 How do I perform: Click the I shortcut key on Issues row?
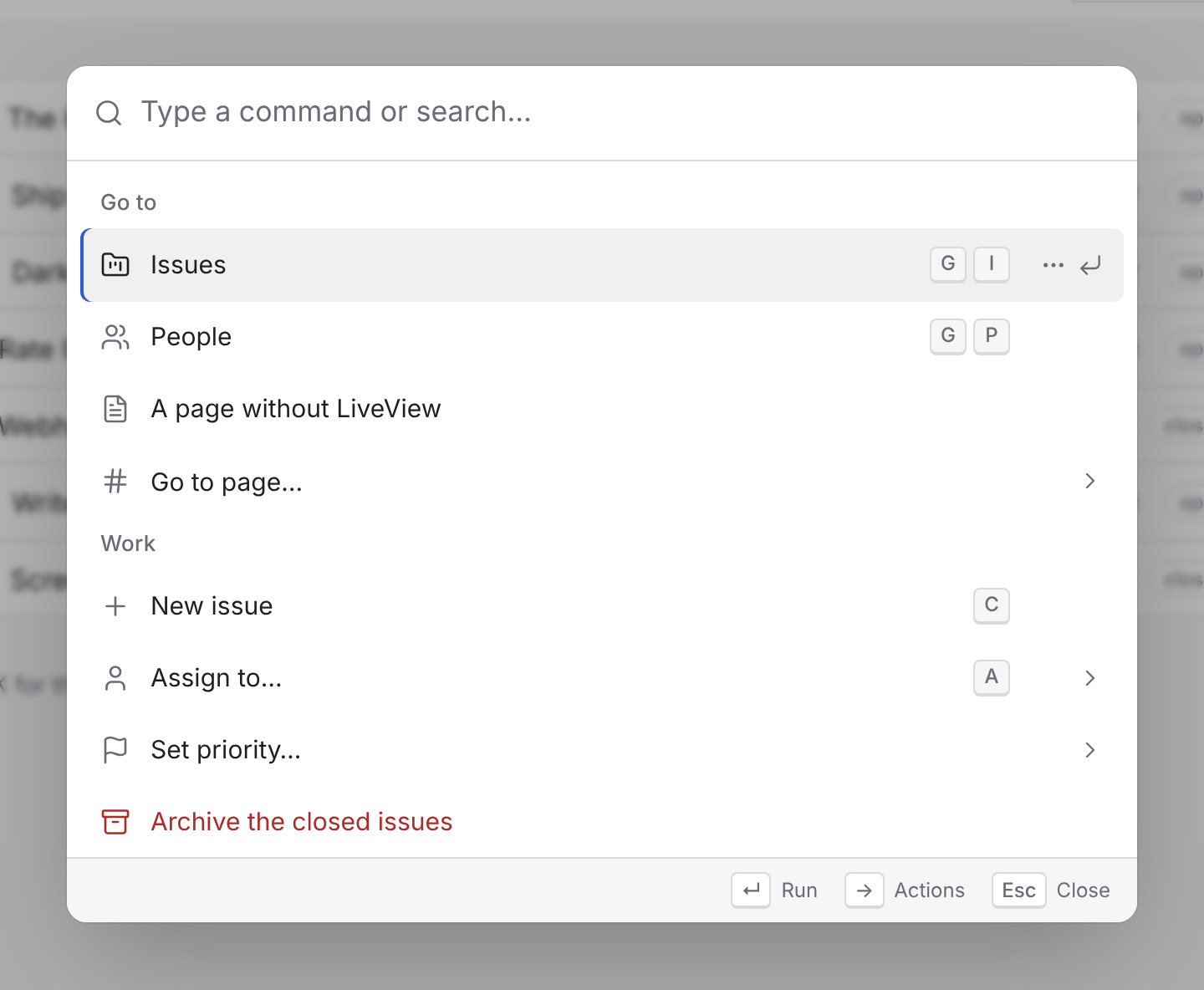(x=992, y=264)
